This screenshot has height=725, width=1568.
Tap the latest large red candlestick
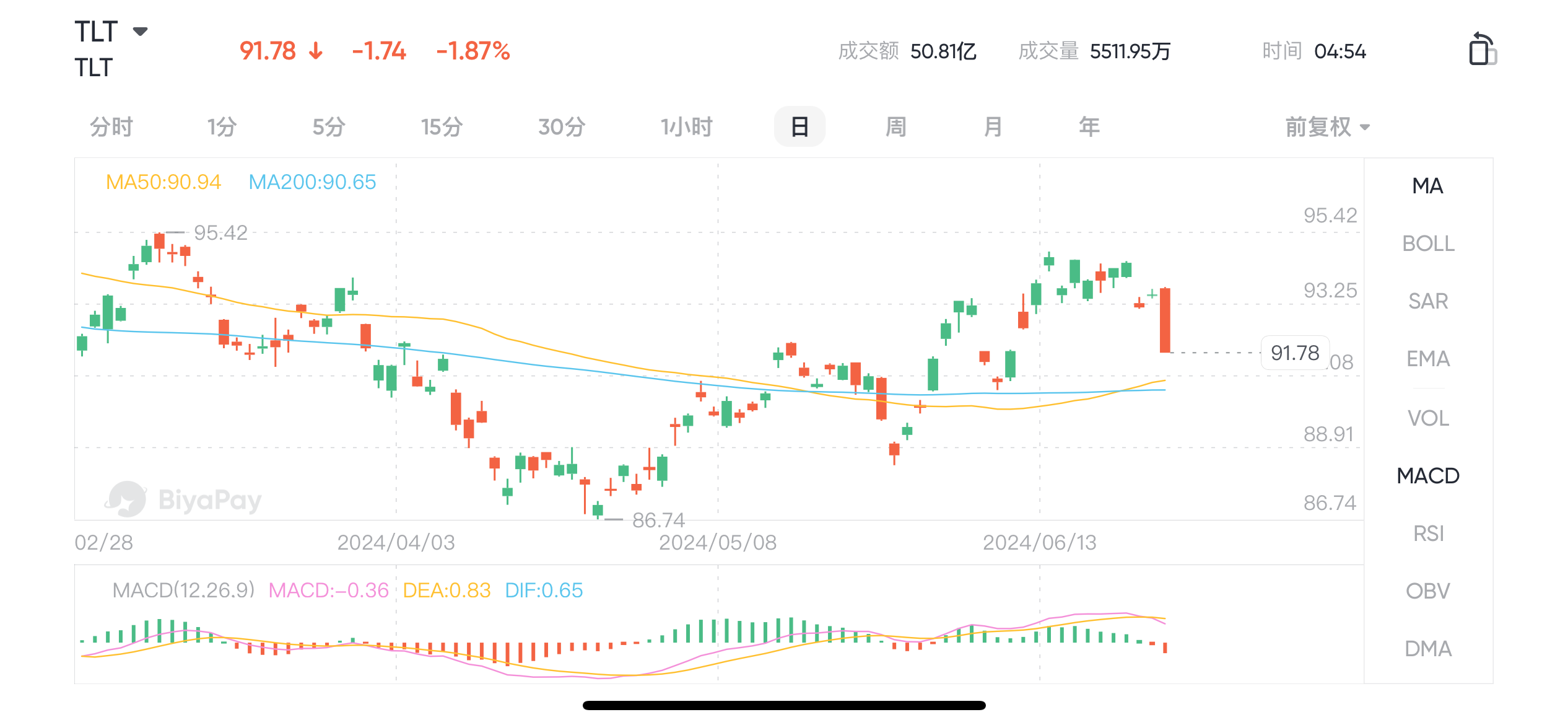(x=1165, y=320)
